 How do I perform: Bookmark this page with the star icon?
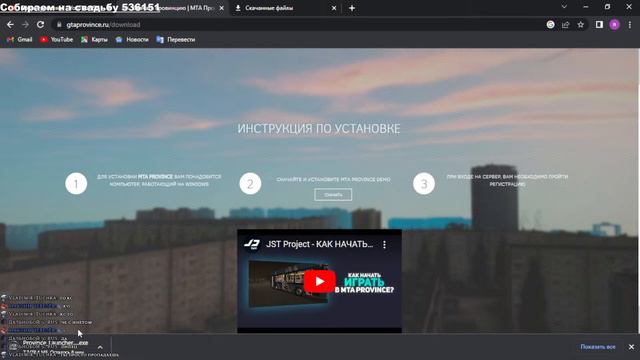pos(580,25)
